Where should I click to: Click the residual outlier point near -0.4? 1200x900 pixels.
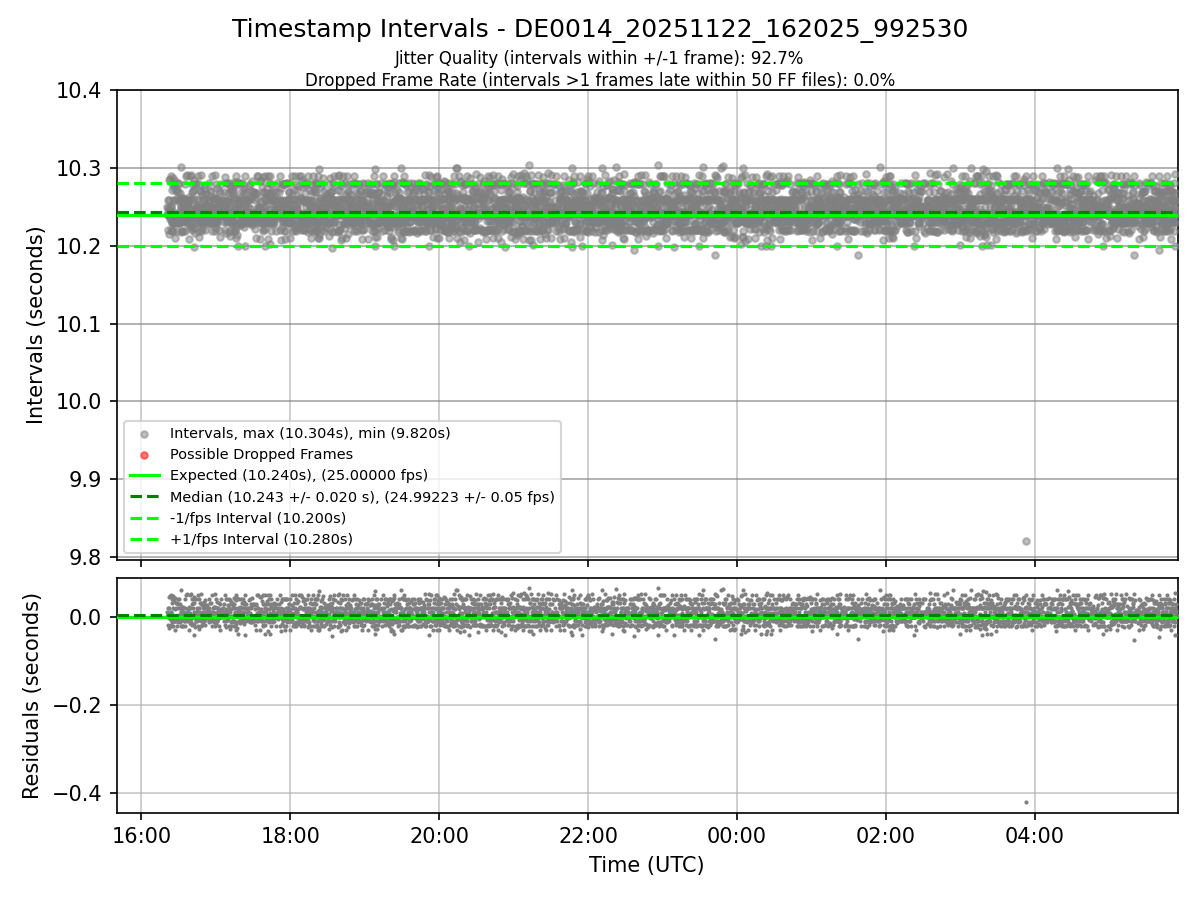coord(1026,802)
